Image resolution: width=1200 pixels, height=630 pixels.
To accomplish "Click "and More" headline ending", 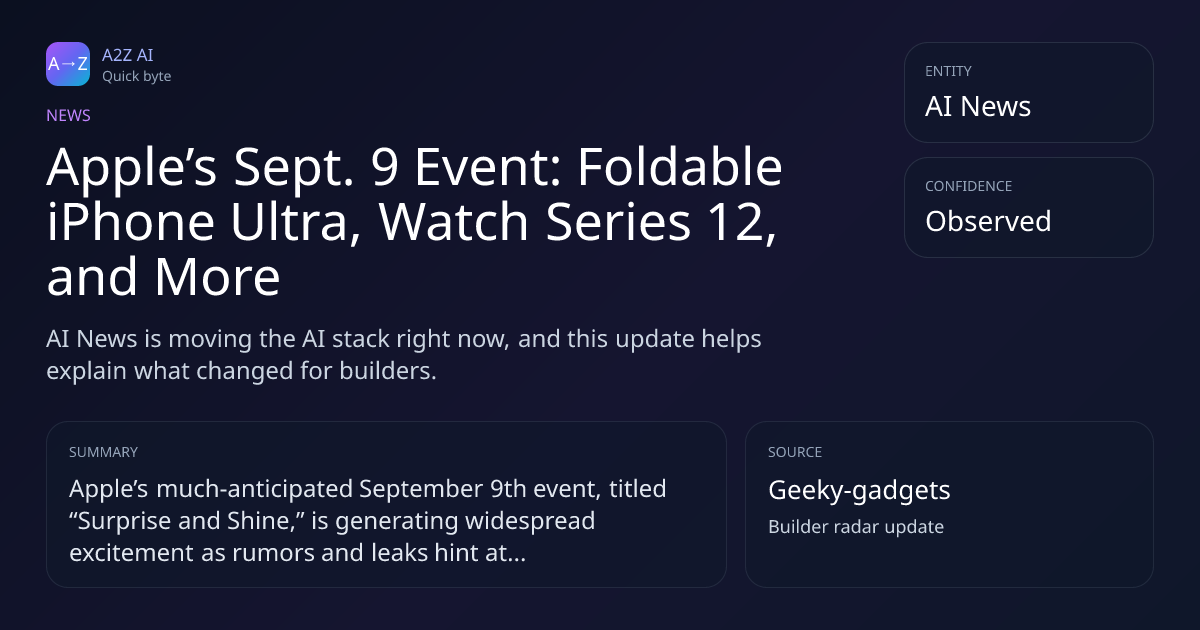I will (x=163, y=278).
